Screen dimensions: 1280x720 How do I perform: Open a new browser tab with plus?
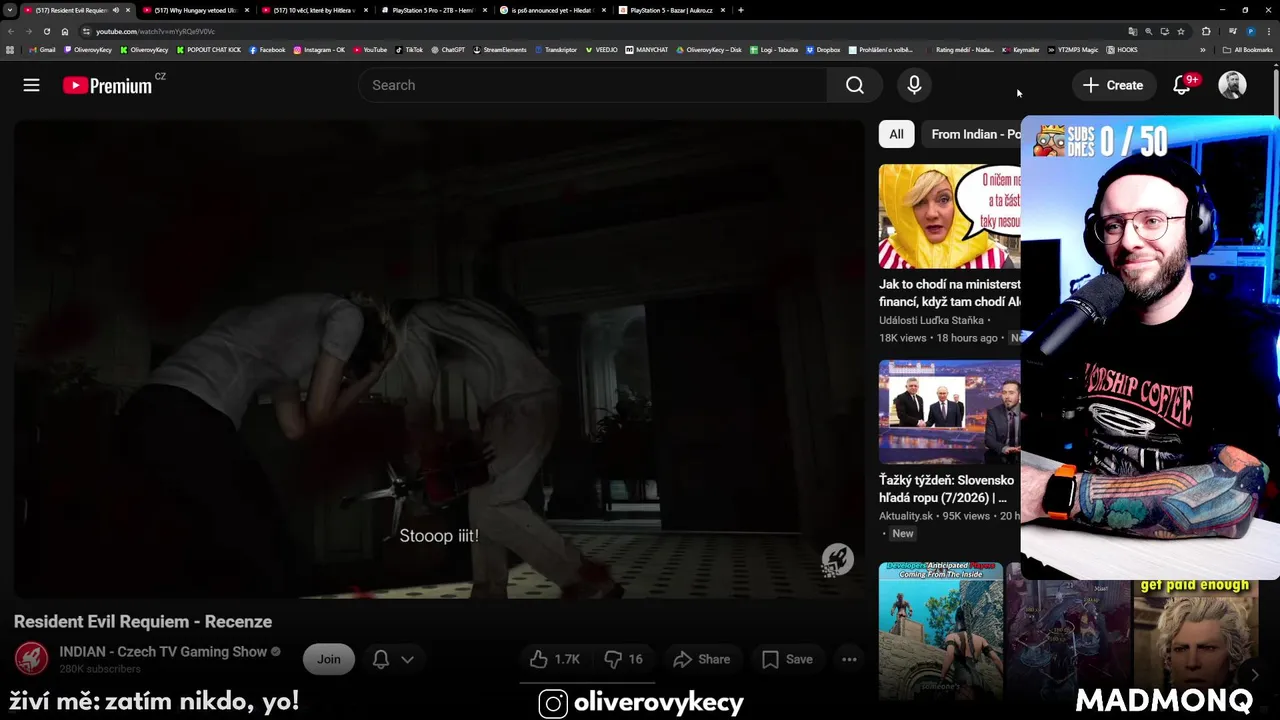(x=740, y=10)
